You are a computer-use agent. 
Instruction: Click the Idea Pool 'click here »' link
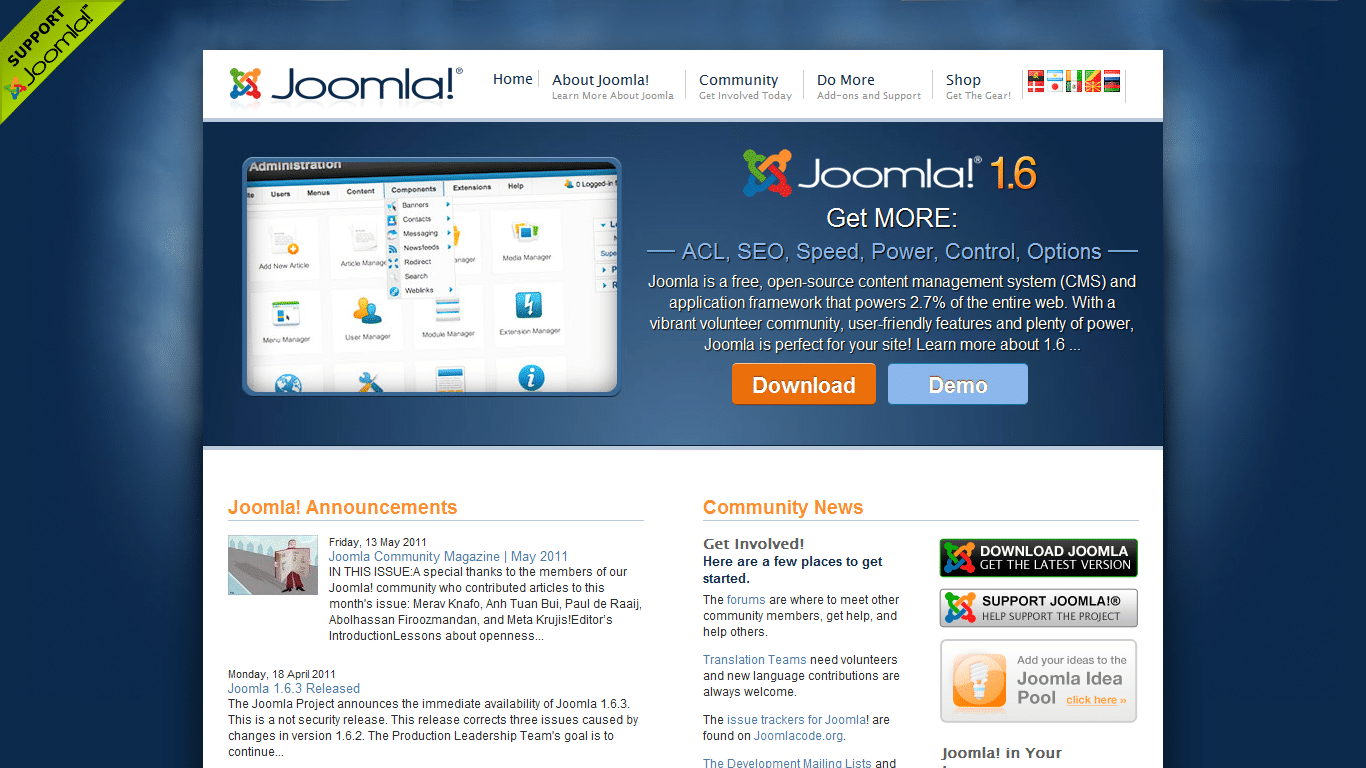1096,700
